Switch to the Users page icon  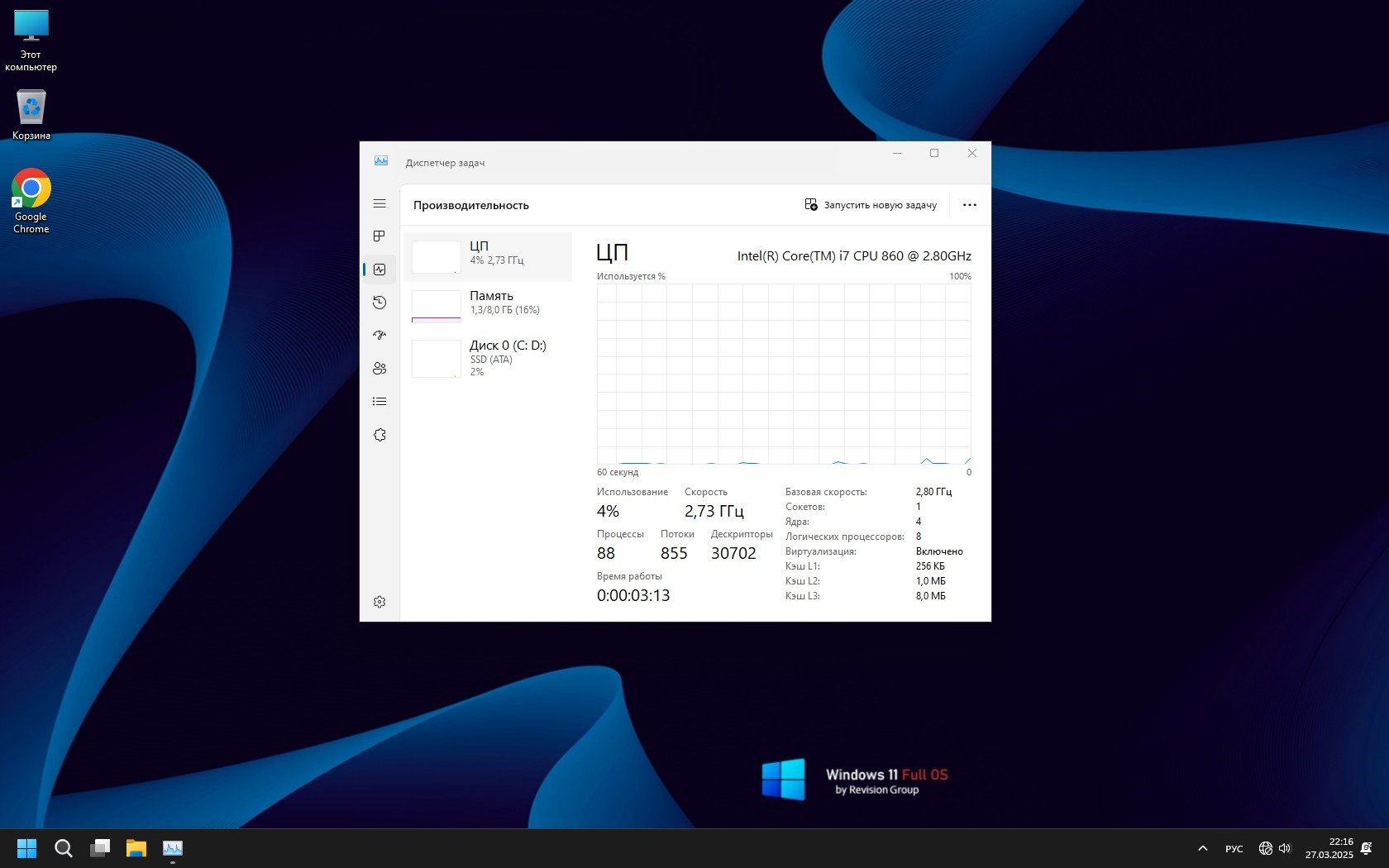[379, 369]
